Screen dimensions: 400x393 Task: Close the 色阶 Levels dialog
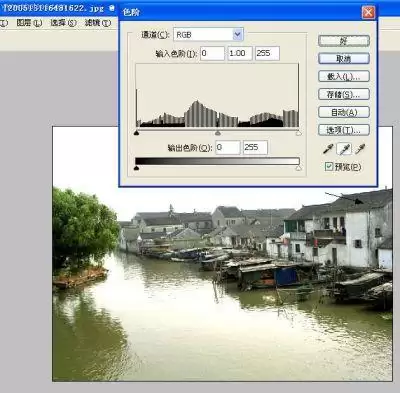(368, 13)
